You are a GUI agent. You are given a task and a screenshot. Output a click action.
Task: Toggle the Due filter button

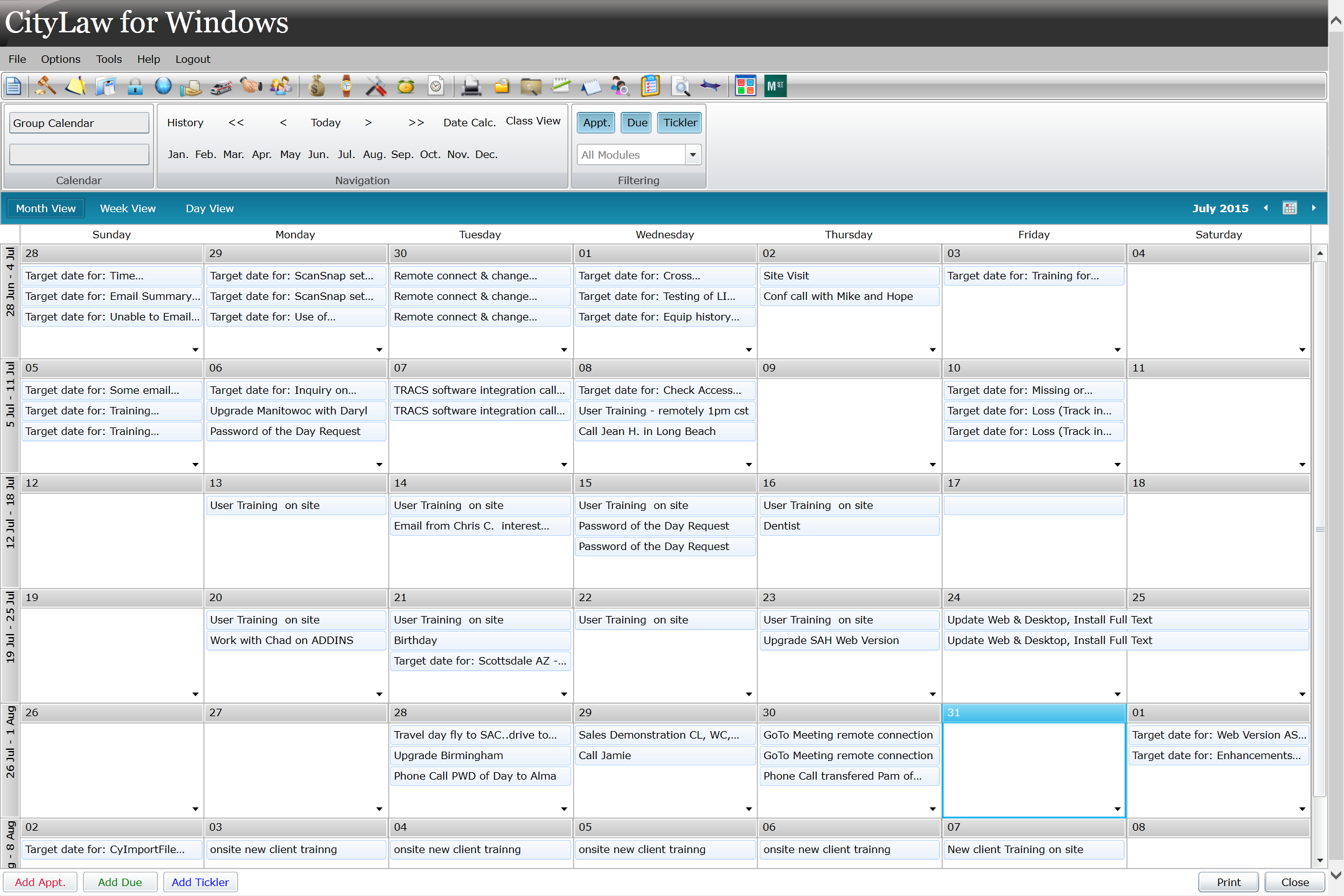point(636,123)
